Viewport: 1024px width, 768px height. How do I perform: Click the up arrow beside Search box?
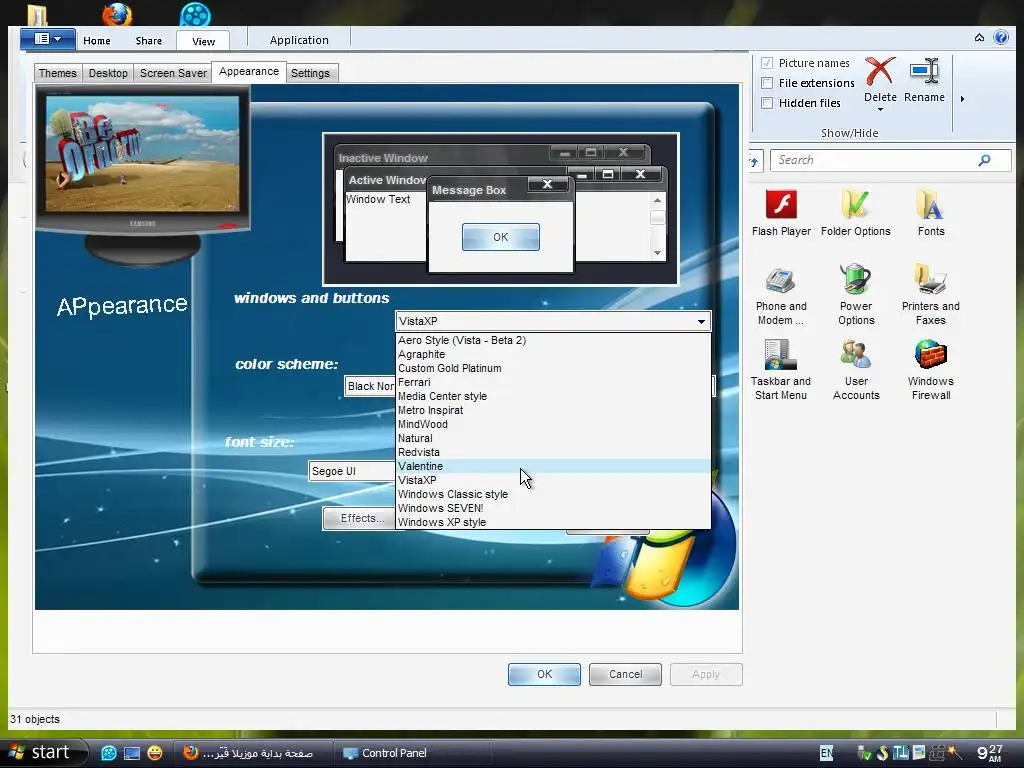[x=754, y=161]
